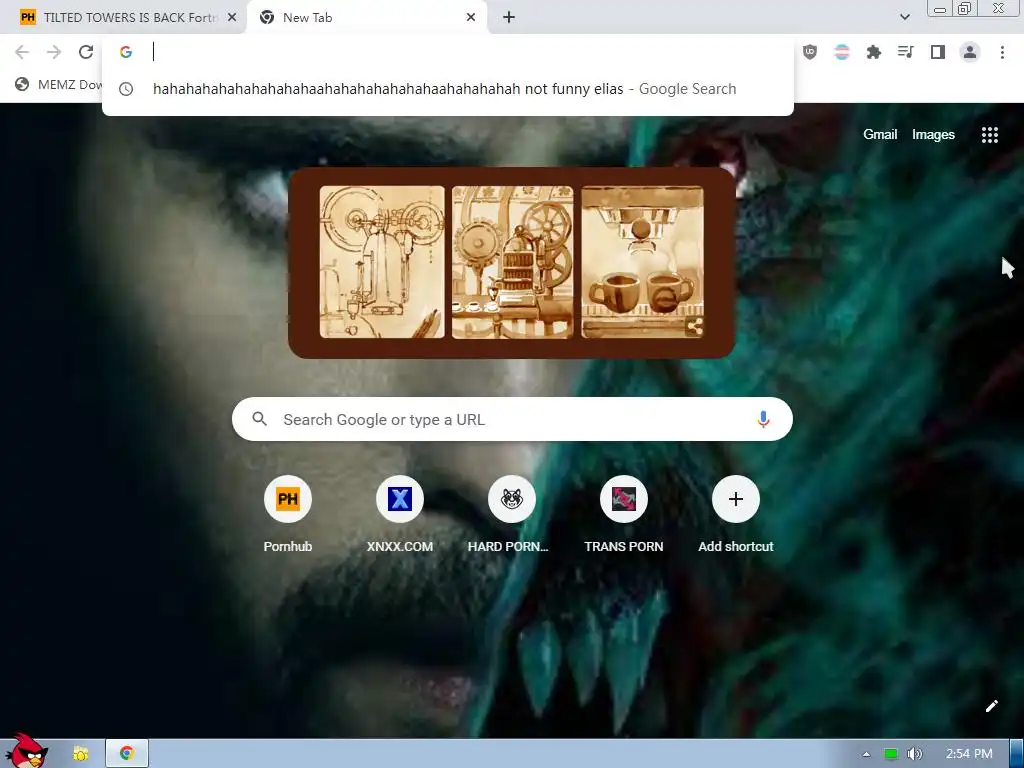
Task: Select Chrome in the taskbar
Action: [127, 754]
